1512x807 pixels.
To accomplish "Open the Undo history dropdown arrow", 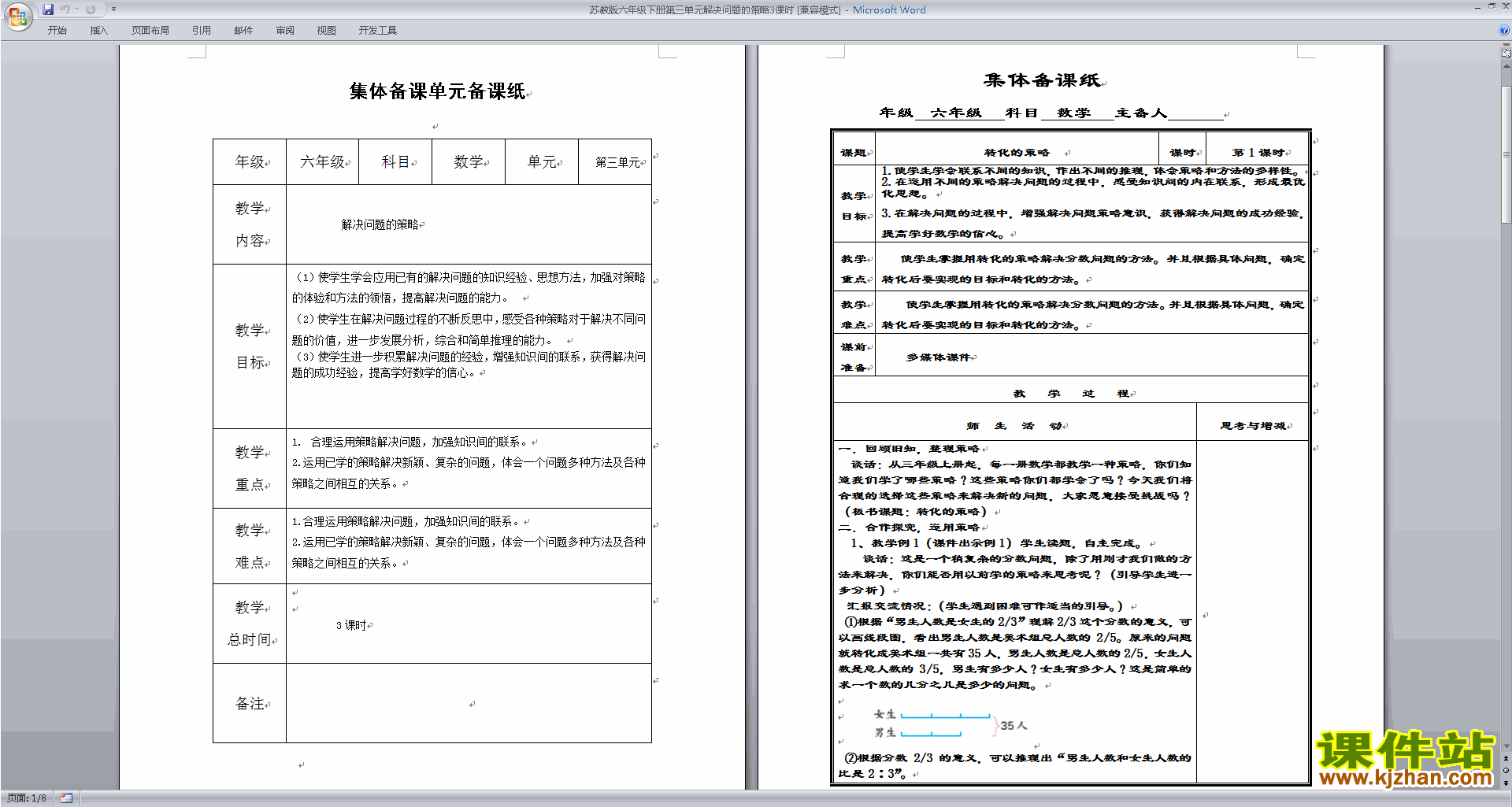I will [x=76, y=9].
